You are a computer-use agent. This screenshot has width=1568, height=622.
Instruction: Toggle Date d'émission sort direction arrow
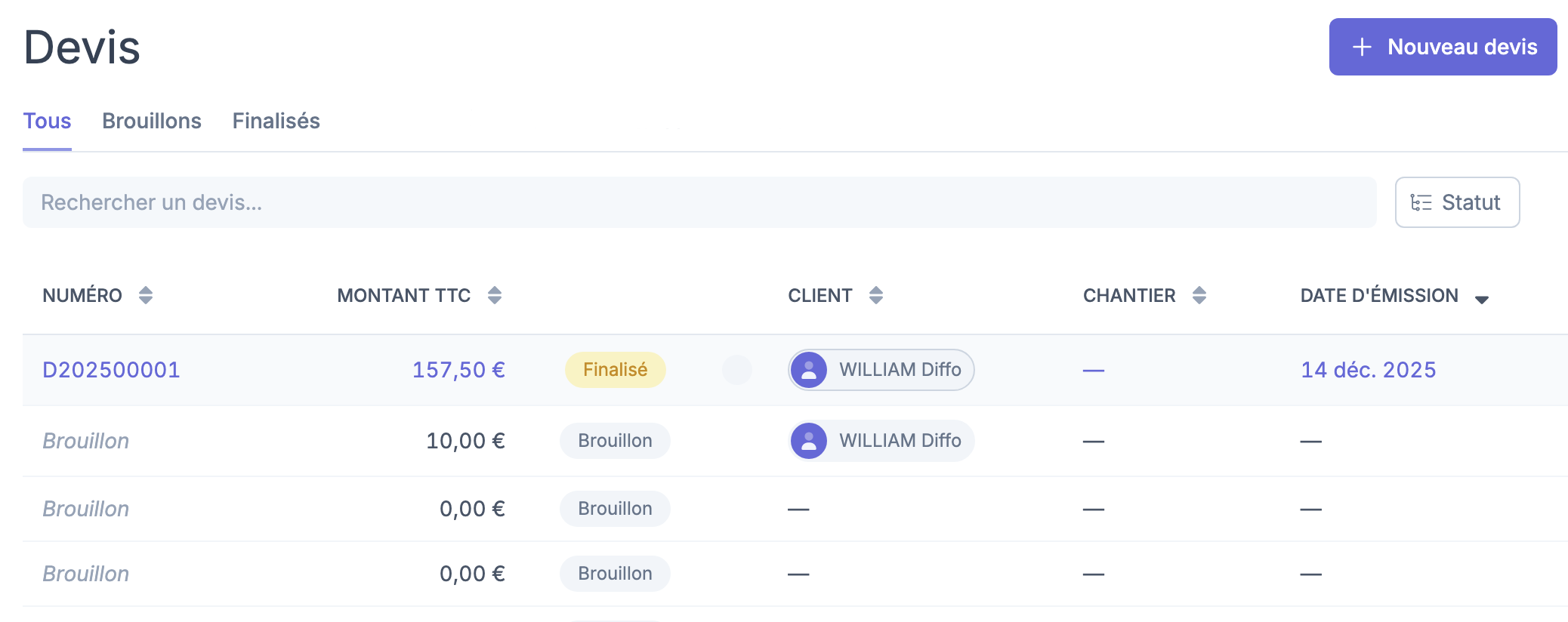[1482, 299]
